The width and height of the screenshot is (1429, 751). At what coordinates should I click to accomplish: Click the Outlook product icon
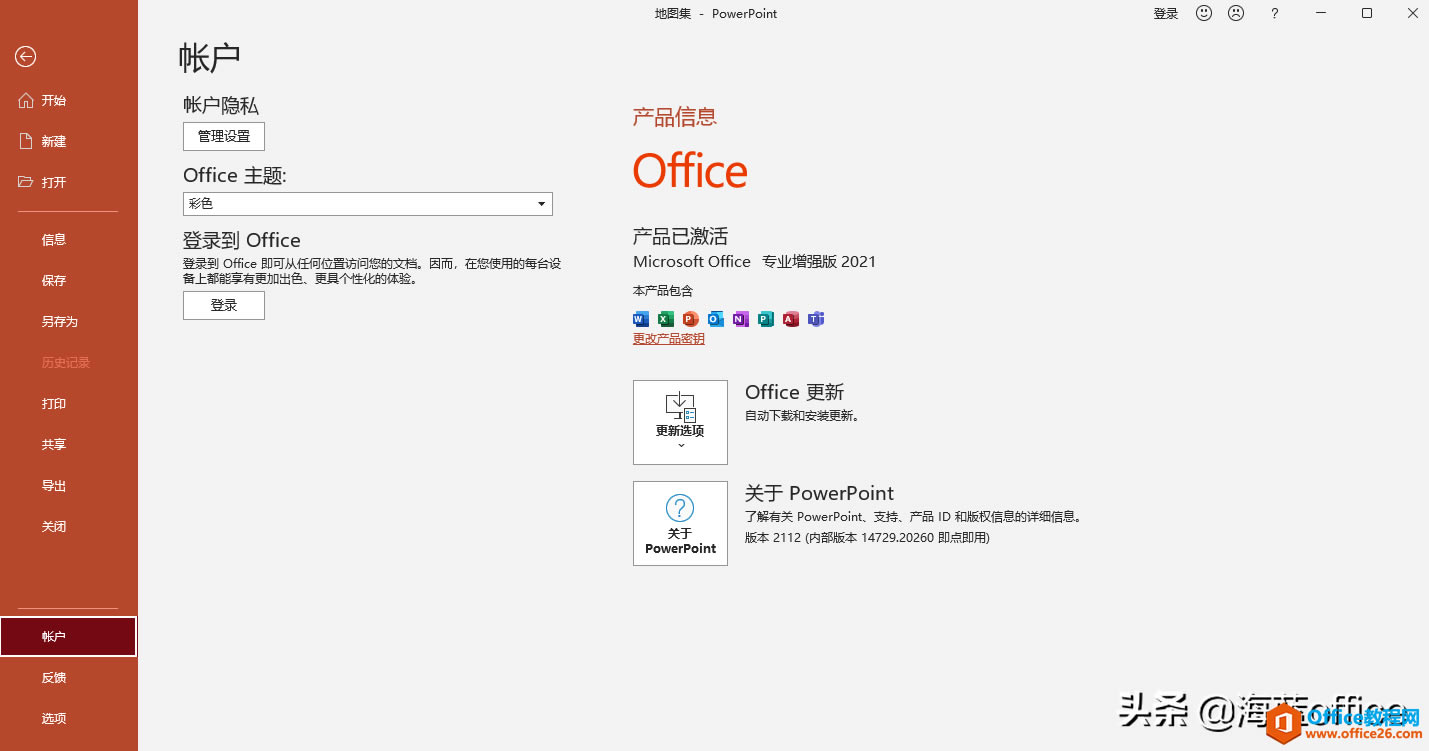click(x=716, y=319)
